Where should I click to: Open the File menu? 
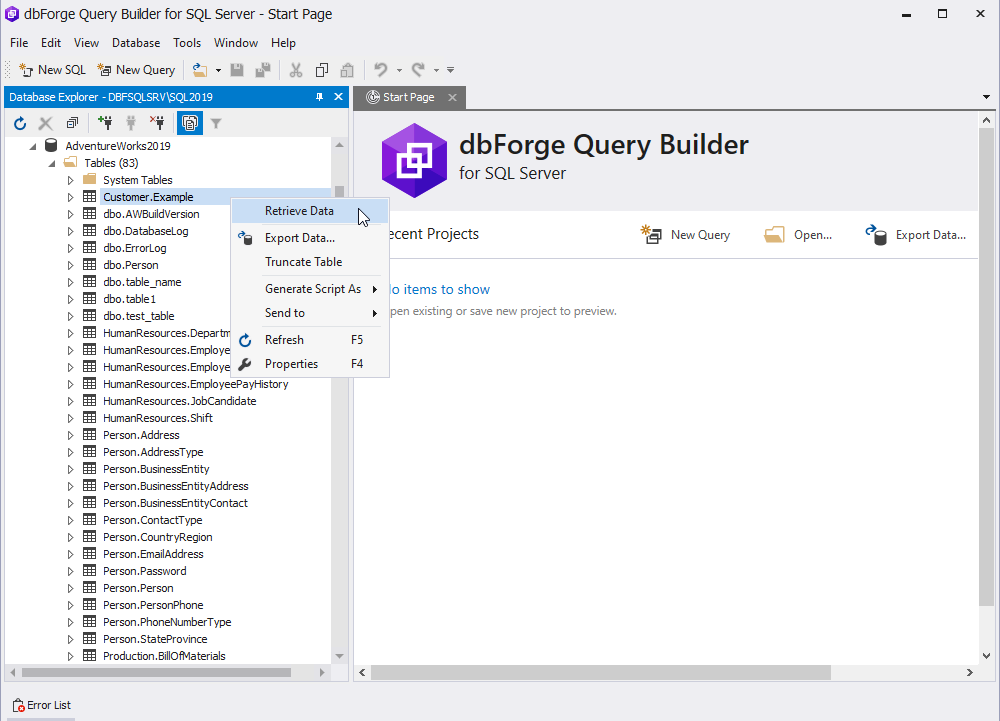click(19, 43)
